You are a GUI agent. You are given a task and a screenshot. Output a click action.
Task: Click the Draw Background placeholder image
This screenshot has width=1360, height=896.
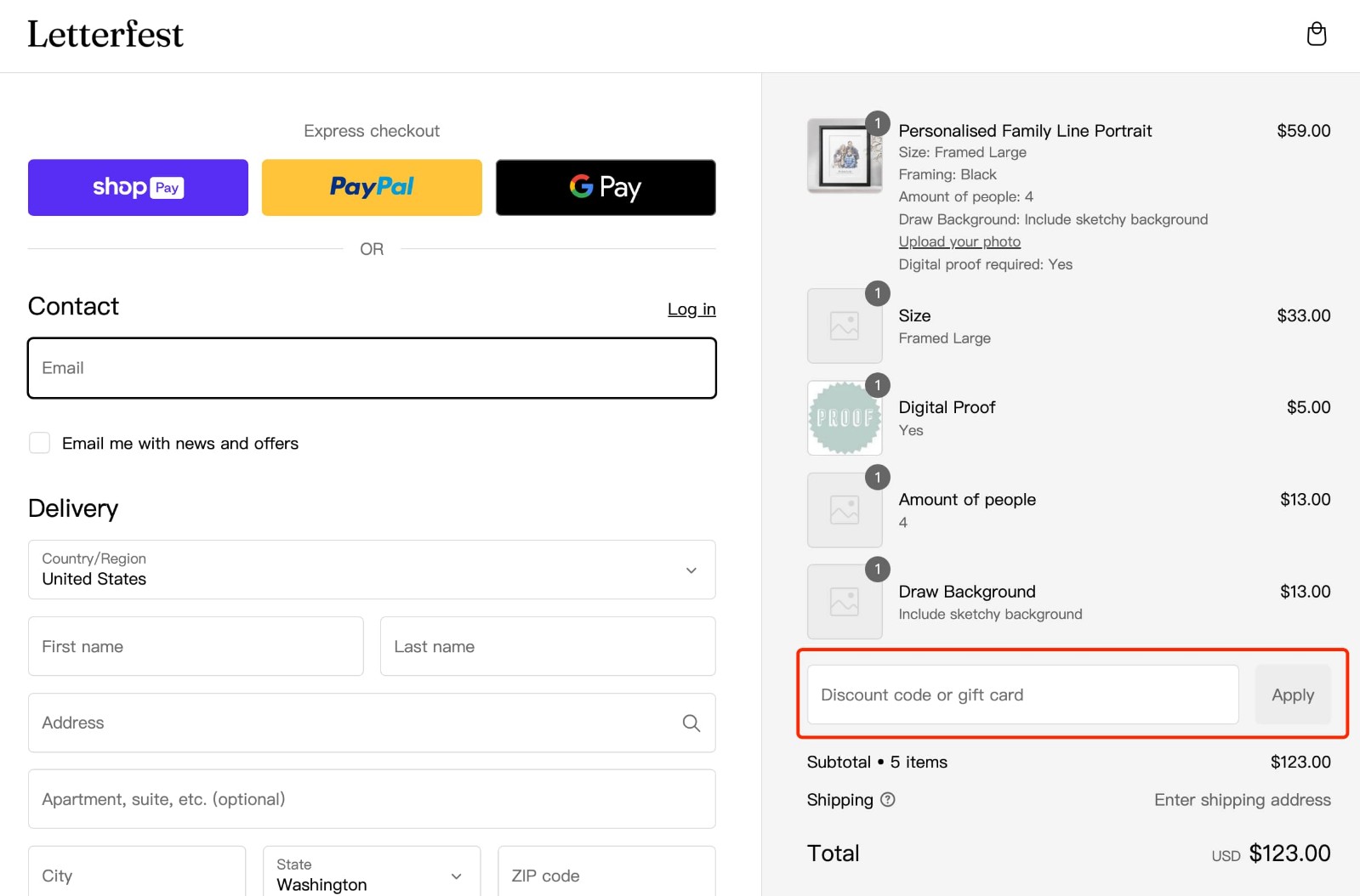(844, 602)
